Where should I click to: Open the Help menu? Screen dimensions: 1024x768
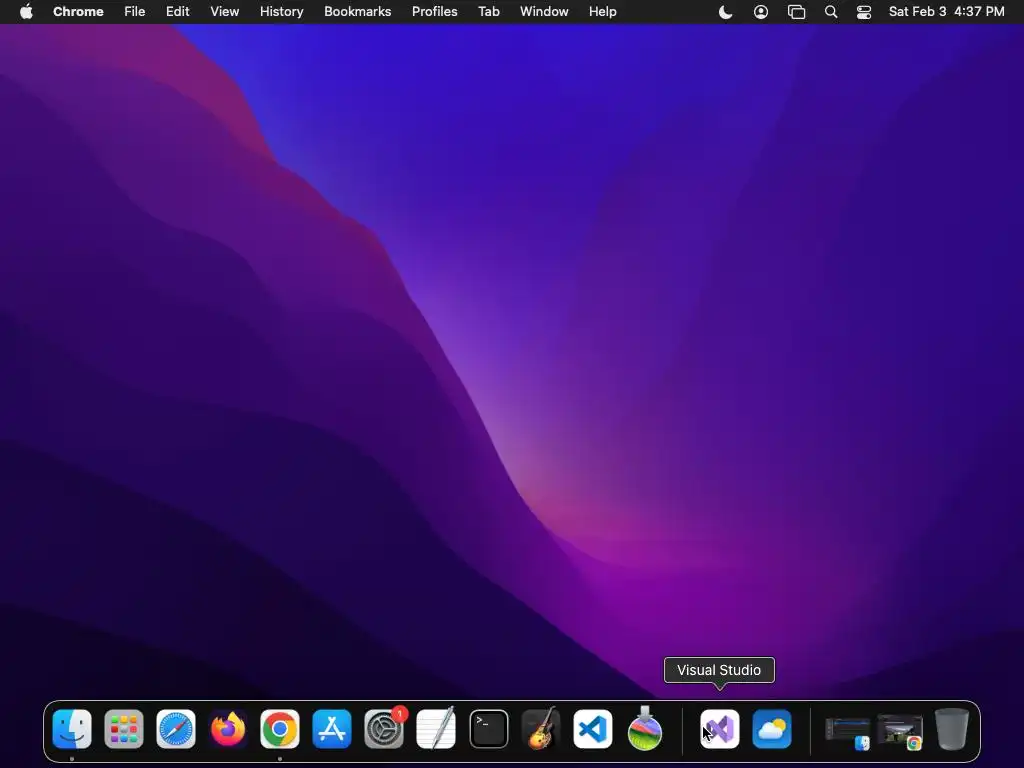tap(603, 12)
